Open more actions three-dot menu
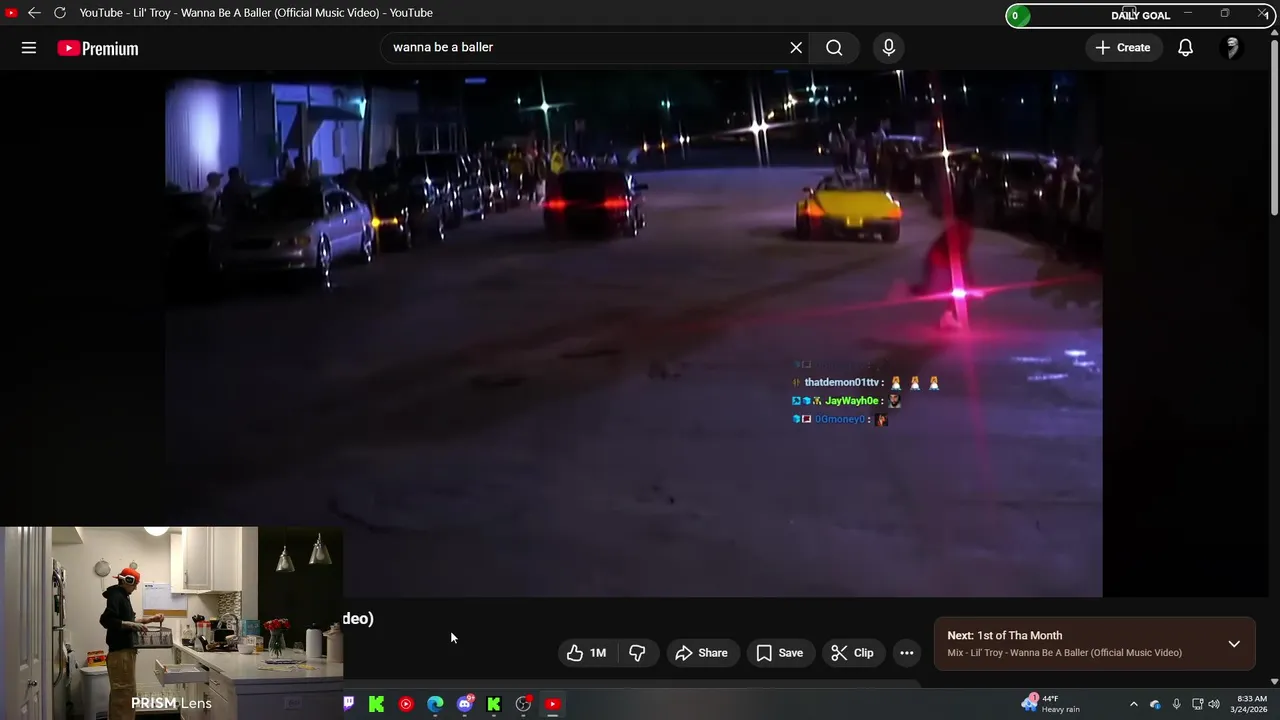This screenshot has width=1280, height=720. click(x=906, y=653)
